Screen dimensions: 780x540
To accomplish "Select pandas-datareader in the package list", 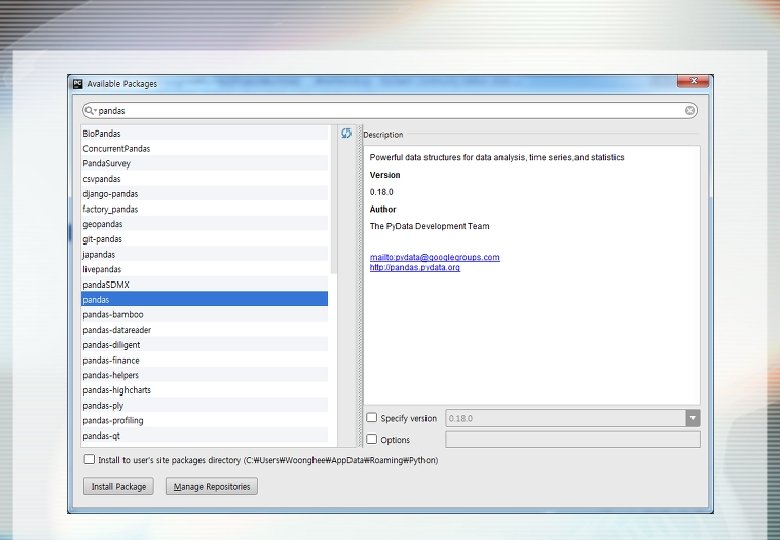I will pos(204,330).
